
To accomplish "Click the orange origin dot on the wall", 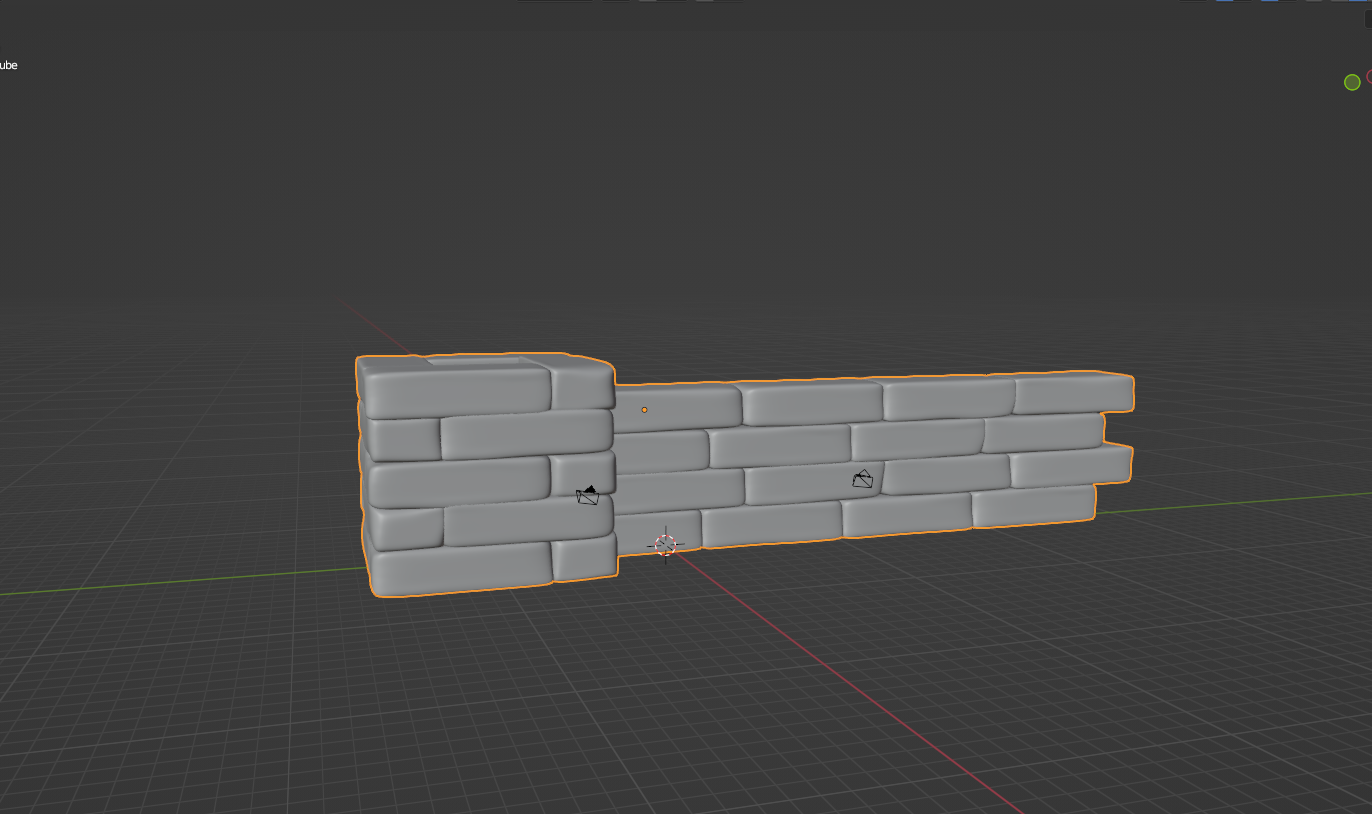I will pos(644,410).
